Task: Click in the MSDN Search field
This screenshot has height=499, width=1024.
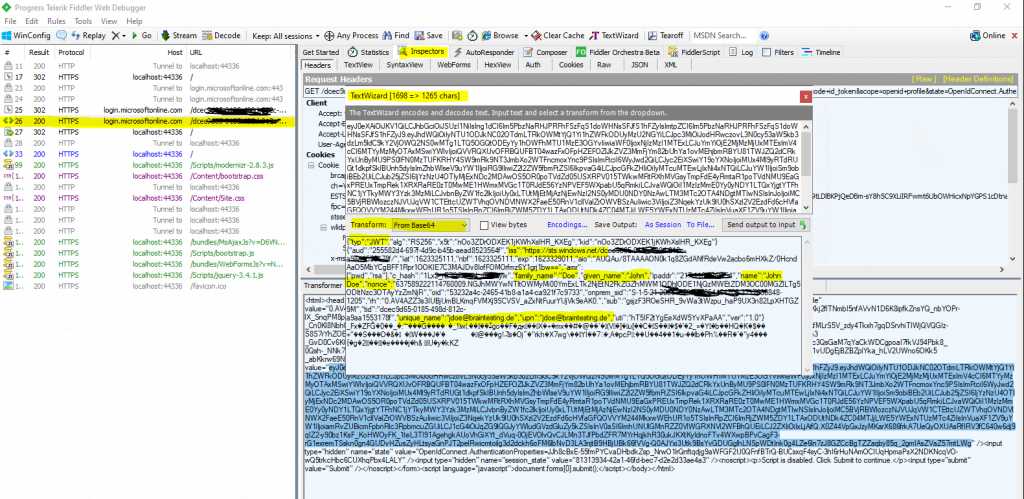Action: 723,35
